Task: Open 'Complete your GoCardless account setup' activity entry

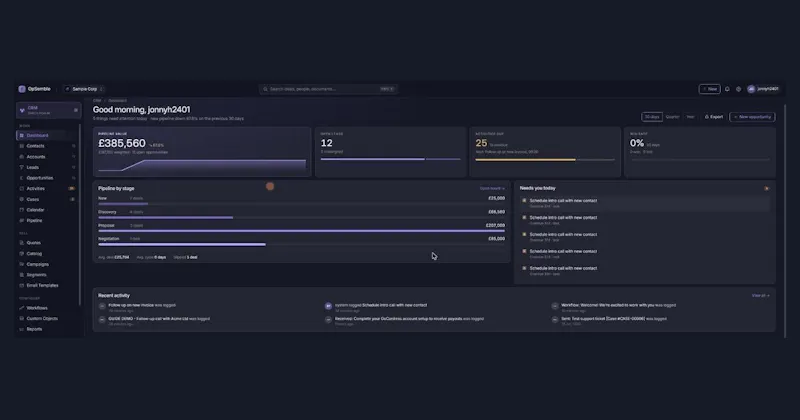Action: (x=405, y=321)
